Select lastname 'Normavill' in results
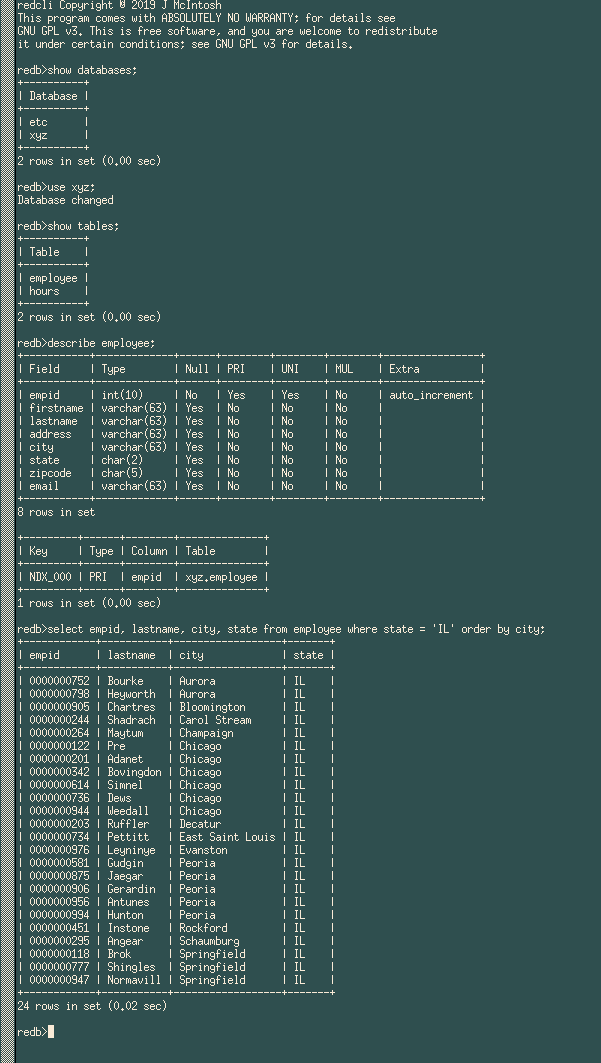 pos(134,980)
